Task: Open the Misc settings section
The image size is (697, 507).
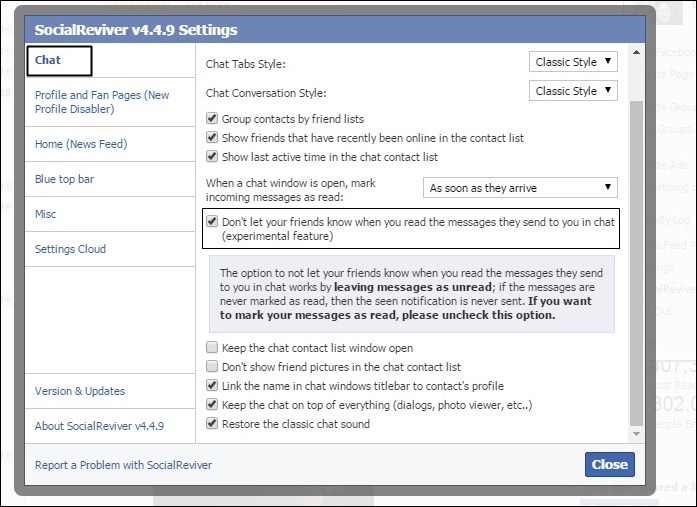Action: tap(110, 214)
